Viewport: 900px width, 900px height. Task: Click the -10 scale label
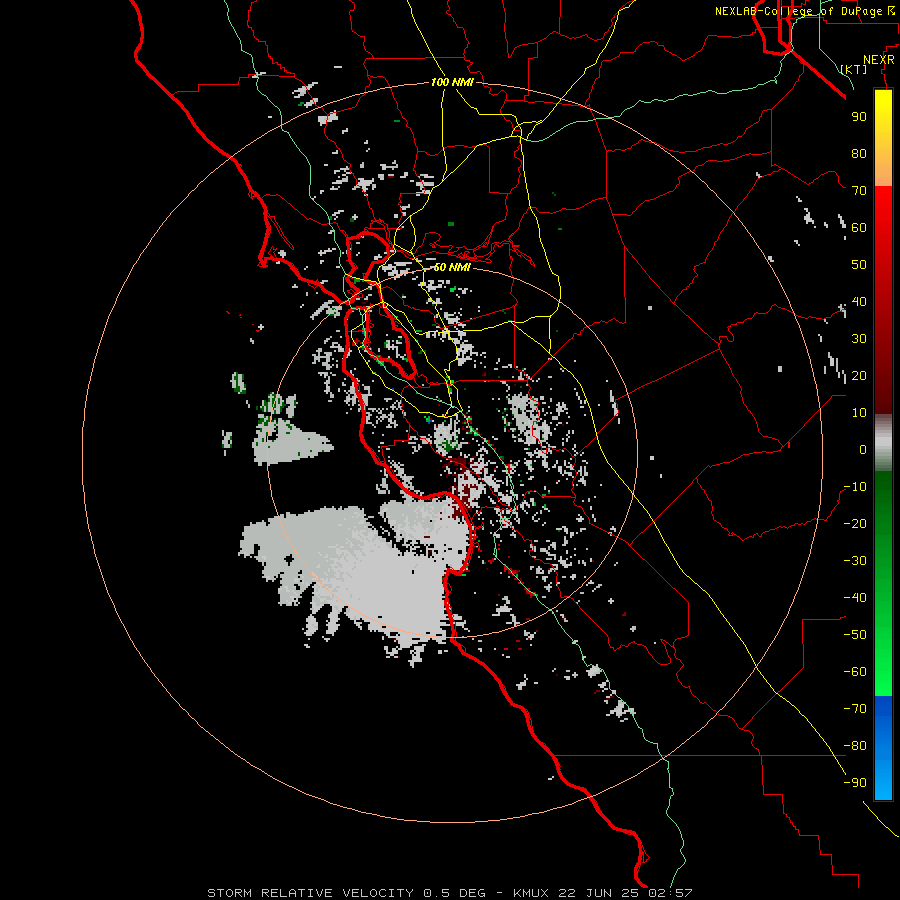coord(855,487)
